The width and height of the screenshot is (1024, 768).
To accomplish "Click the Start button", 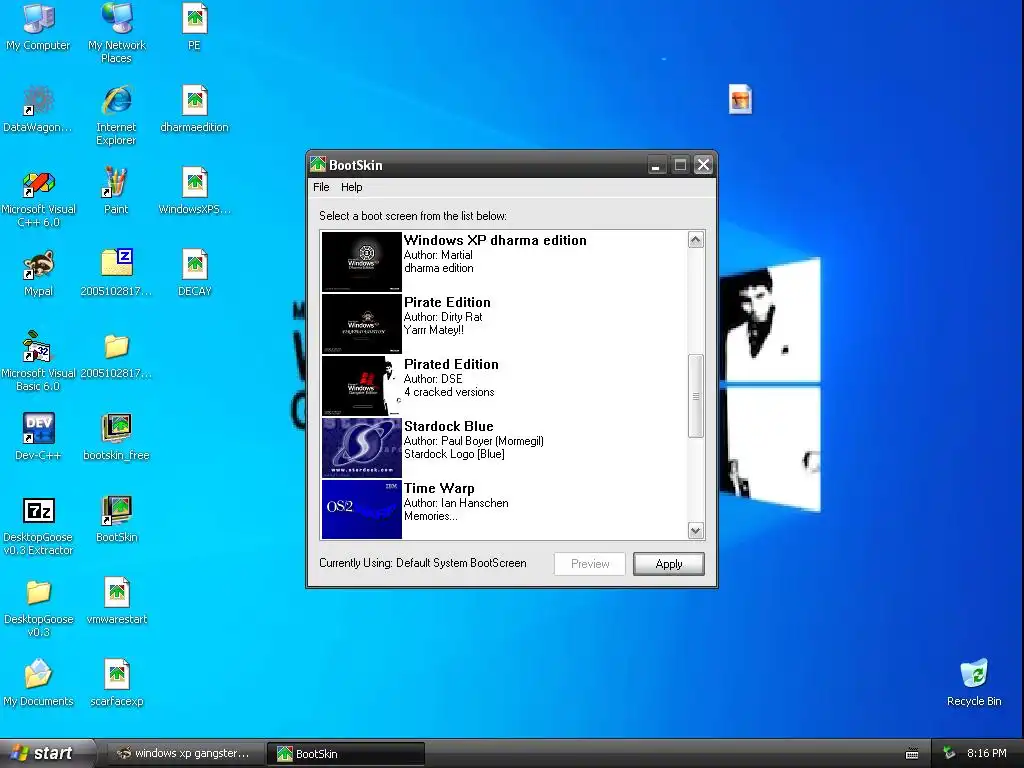I will (x=46, y=754).
